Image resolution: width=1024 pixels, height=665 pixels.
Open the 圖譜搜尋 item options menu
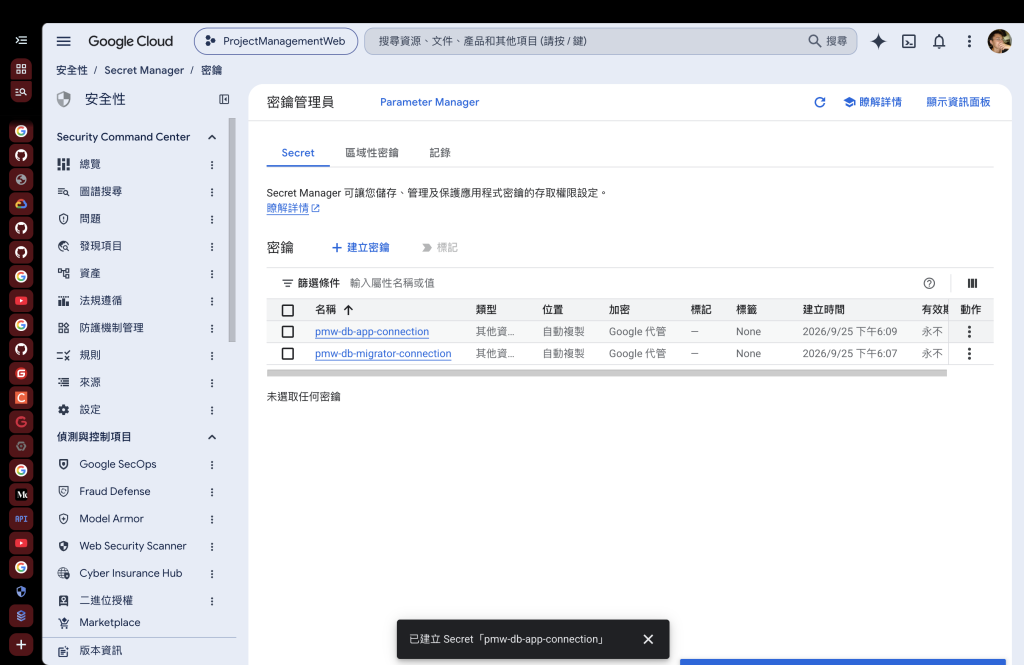pos(212,192)
